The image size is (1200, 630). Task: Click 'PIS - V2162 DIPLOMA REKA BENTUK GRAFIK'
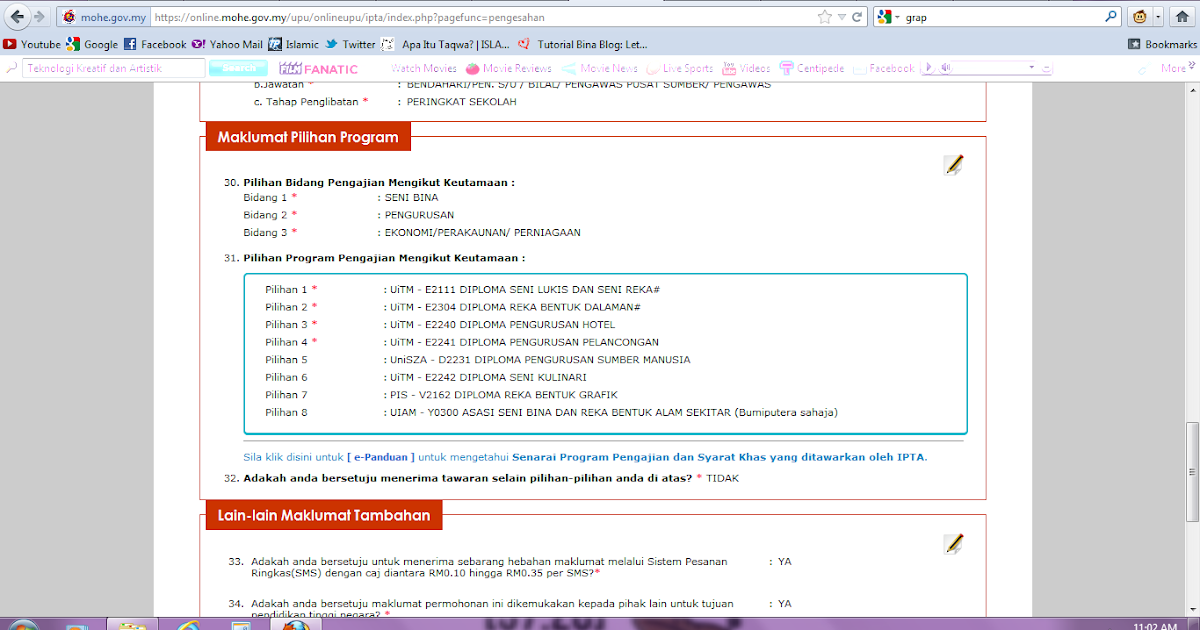pyautogui.click(x=505, y=394)
